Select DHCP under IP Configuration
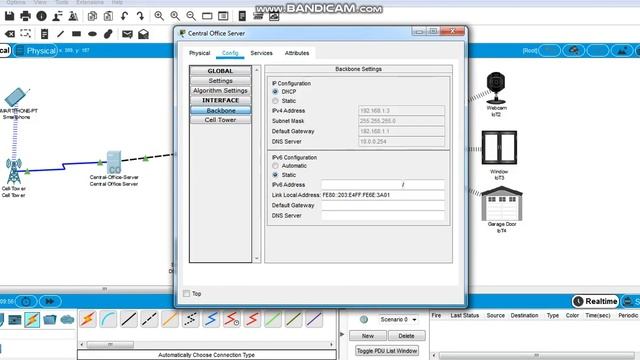This screenshot has height=360, width=640. [x=276, y=92]
